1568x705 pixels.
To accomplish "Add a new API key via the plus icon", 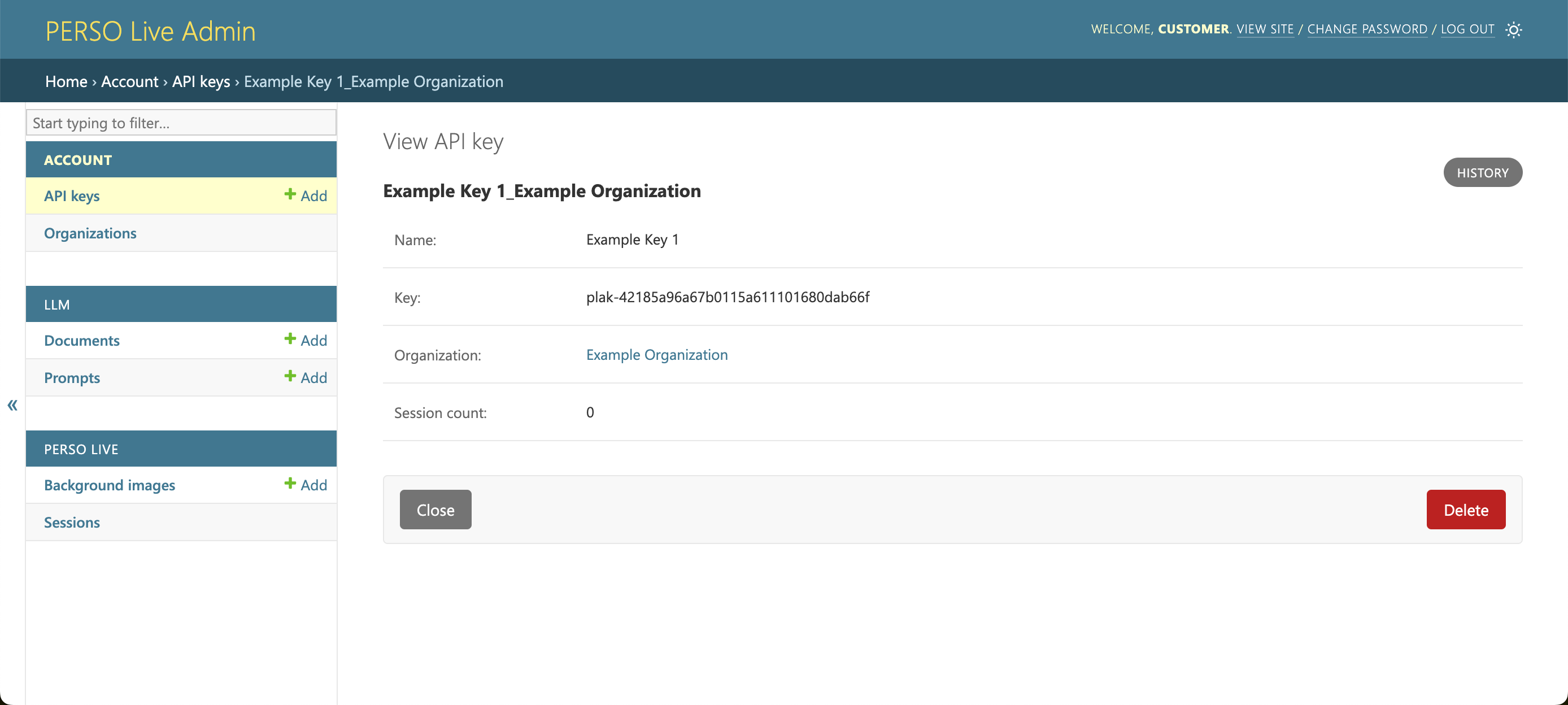I will coord(304,195).
